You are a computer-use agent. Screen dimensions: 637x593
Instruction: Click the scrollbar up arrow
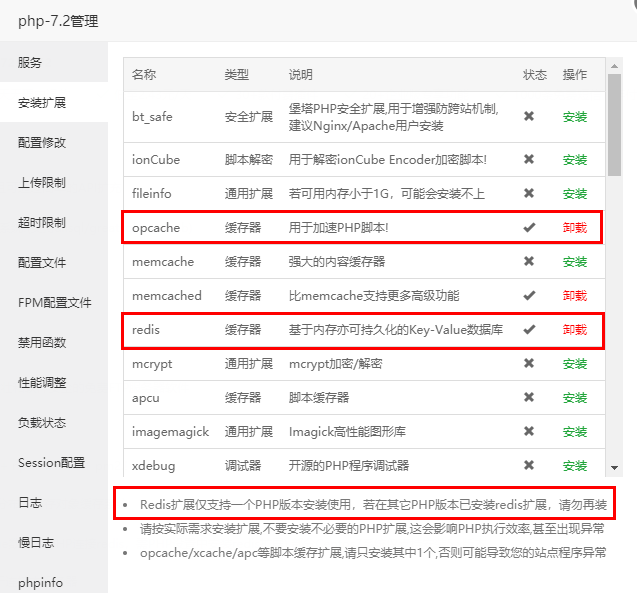615,66
